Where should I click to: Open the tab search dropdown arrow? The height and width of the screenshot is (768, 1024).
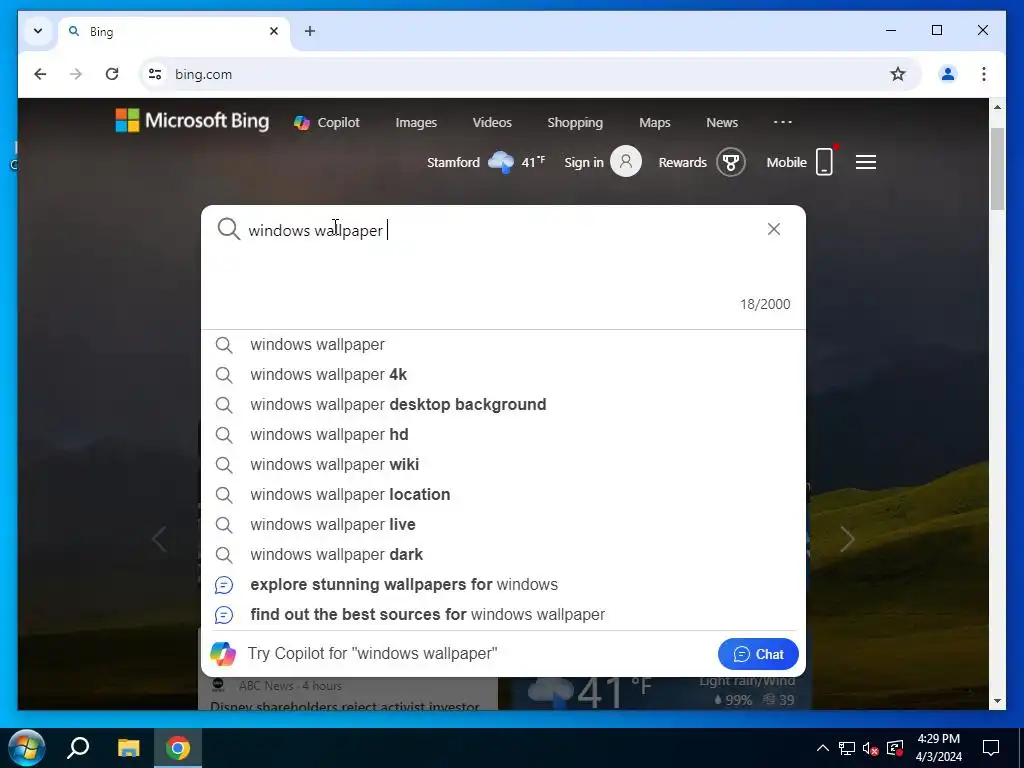(x=38, y=31)
